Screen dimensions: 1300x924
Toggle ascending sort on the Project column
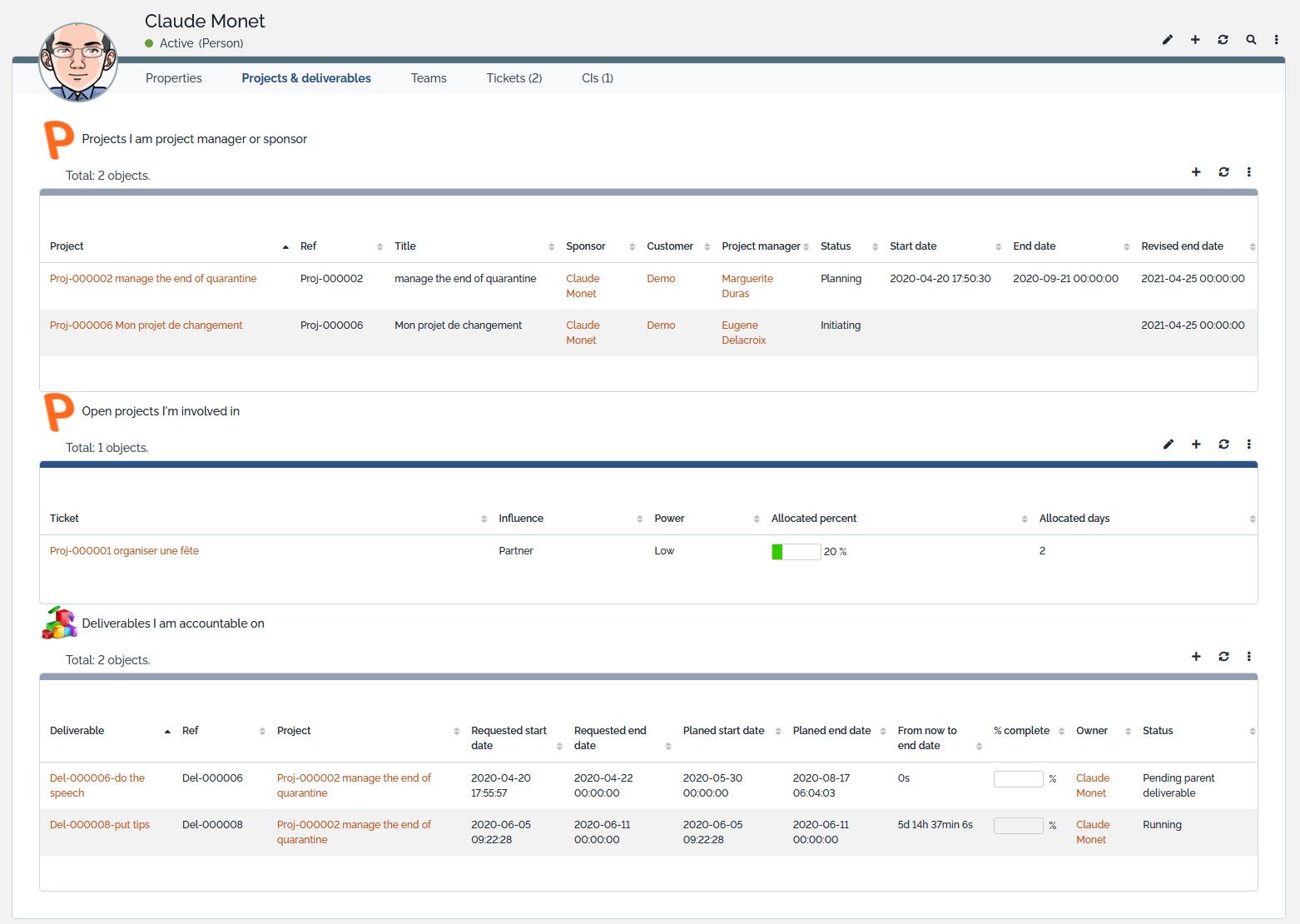(x=285, y=246)
